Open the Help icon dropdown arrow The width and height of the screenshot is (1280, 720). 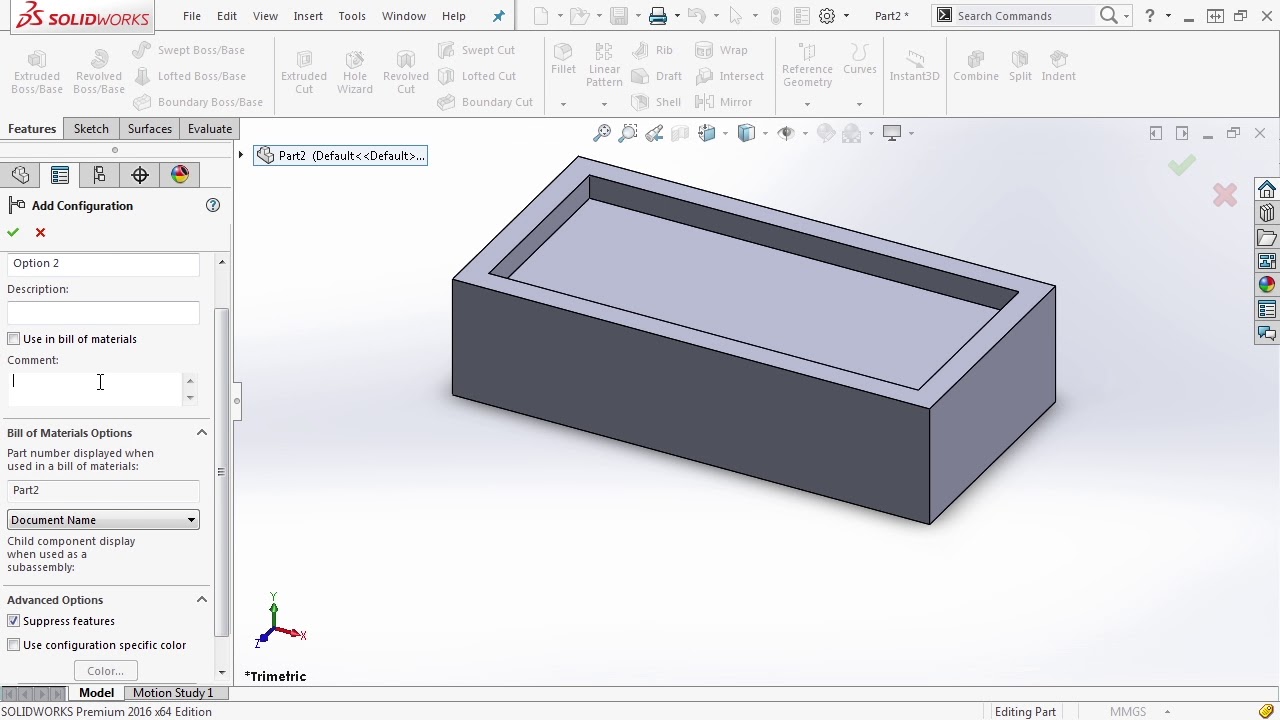tap(1169, 16)
